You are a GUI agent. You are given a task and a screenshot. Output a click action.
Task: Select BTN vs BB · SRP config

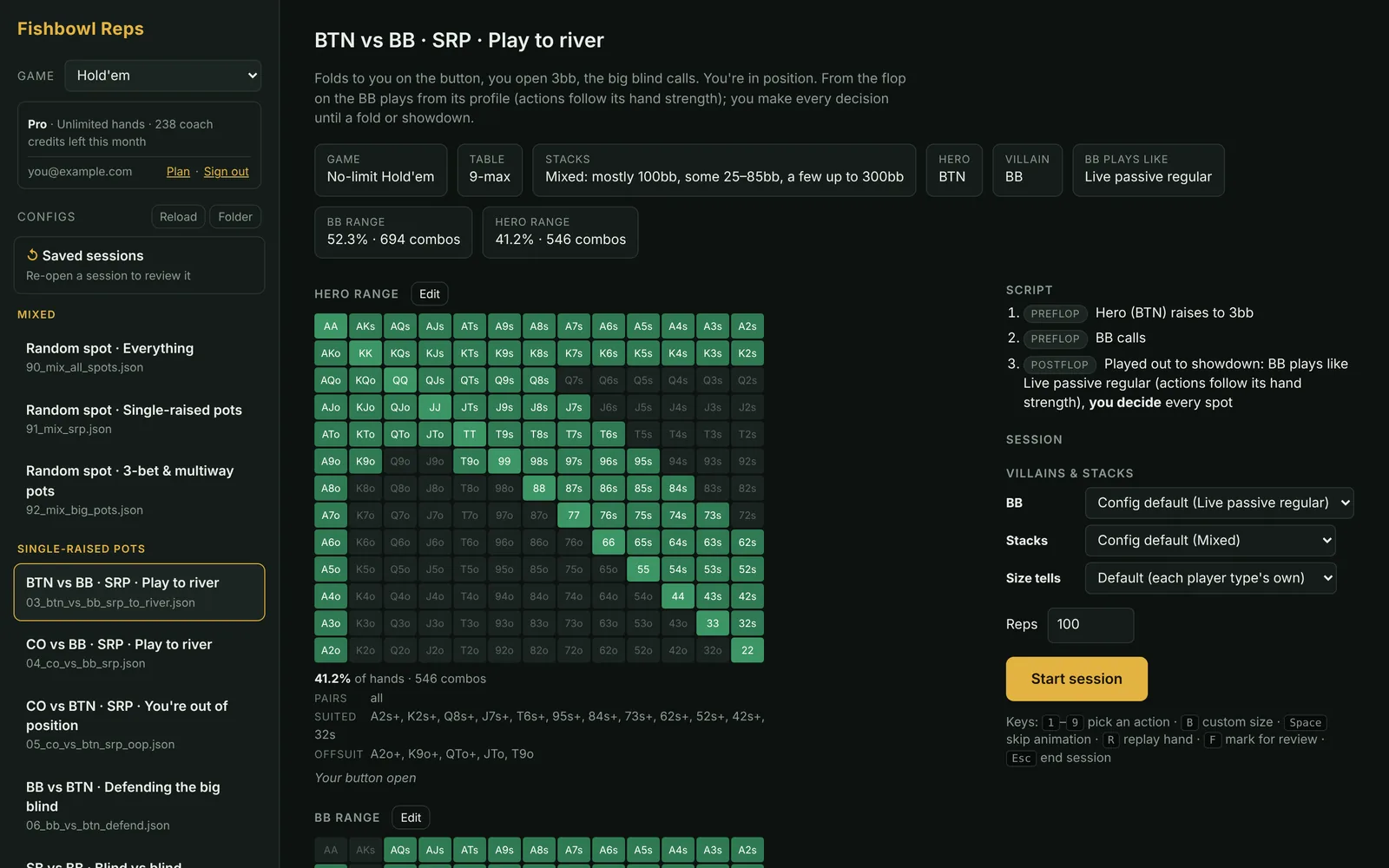(139, 592)
